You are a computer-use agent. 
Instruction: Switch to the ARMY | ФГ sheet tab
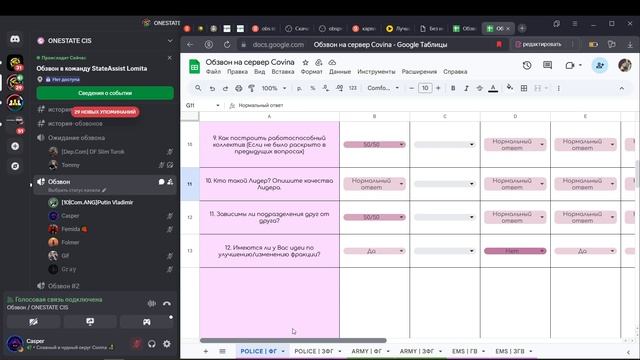coord(370,351)
